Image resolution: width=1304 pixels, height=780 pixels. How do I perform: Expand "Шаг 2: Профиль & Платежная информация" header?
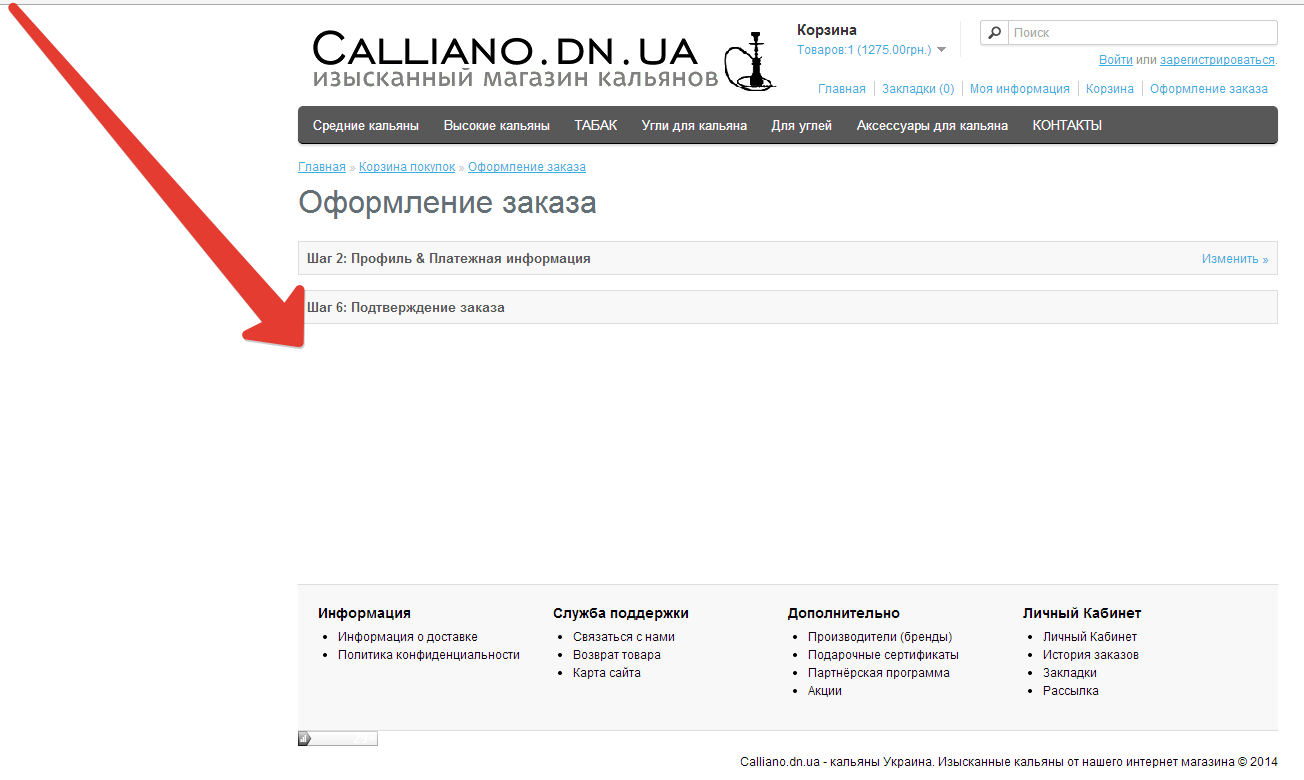click(788, 258)
